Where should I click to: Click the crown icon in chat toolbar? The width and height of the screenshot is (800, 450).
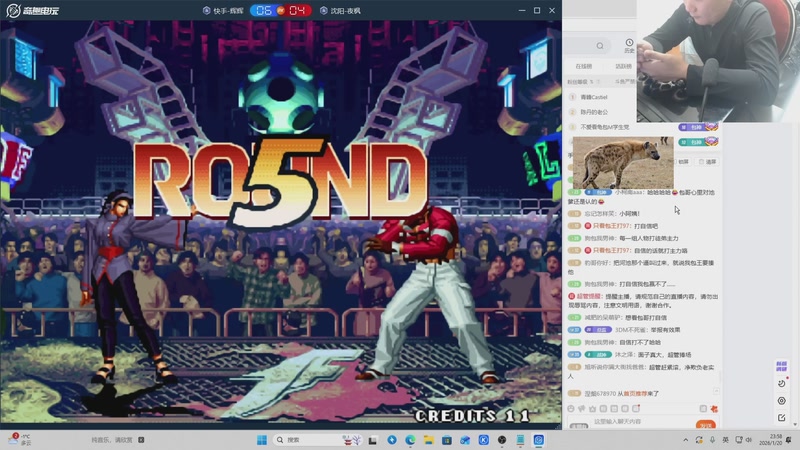point(592,409)
